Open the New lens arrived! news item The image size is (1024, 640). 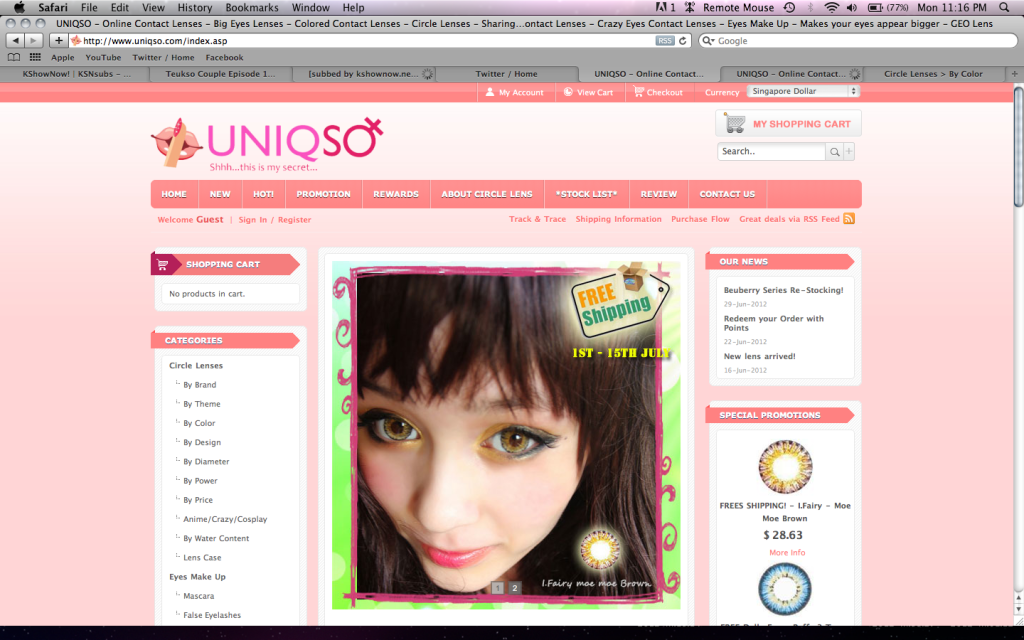pos(760,357)
